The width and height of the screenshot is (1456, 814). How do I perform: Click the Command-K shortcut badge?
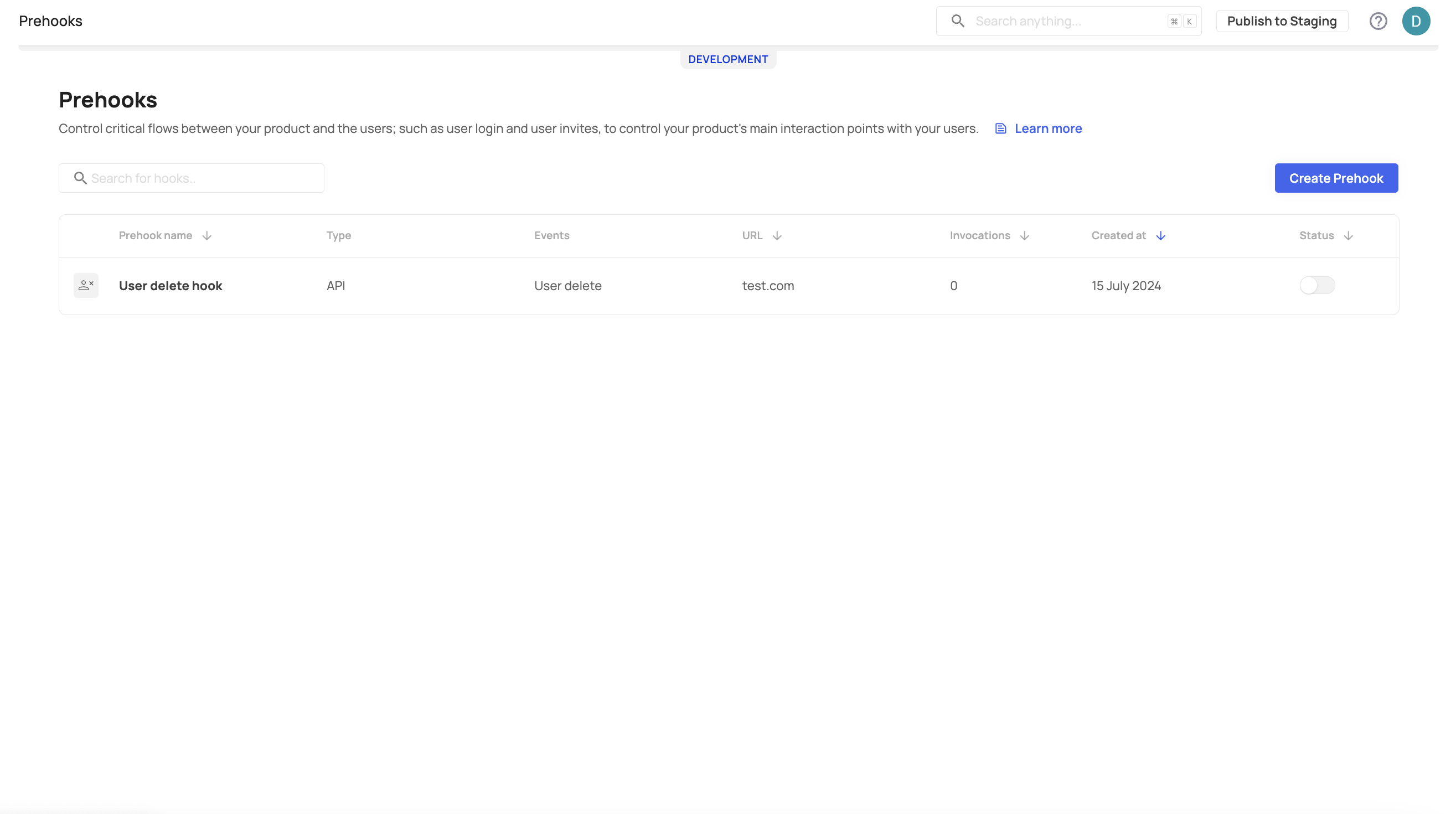[x=1182, y=22]
